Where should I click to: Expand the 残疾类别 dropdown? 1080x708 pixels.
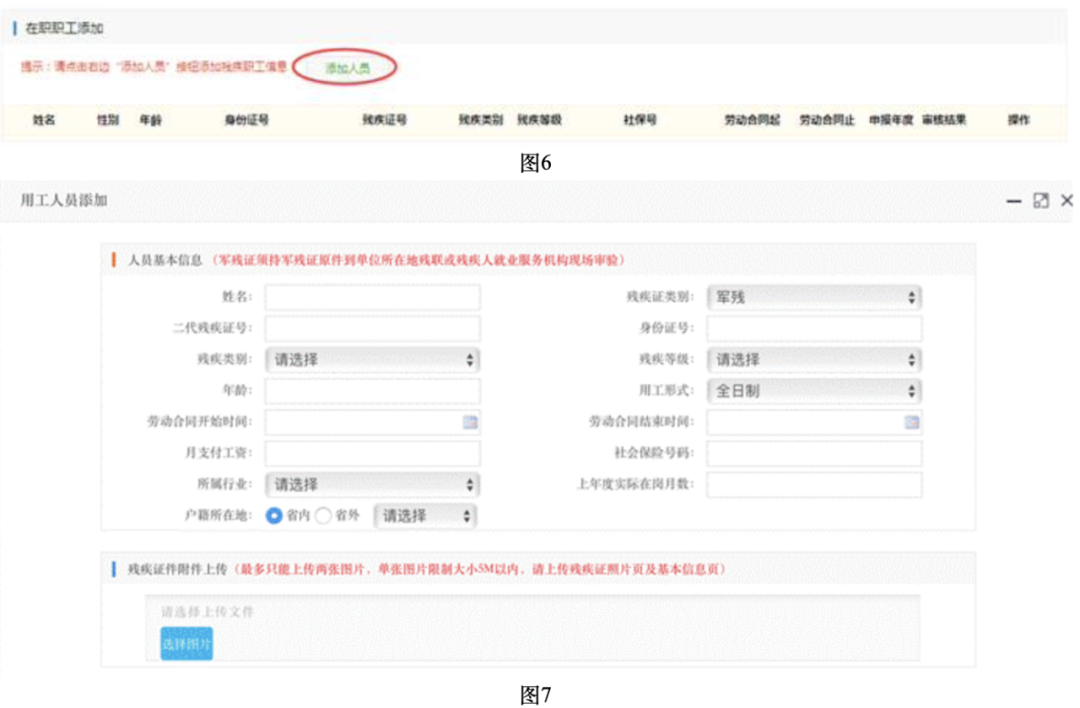click(372, 360)
